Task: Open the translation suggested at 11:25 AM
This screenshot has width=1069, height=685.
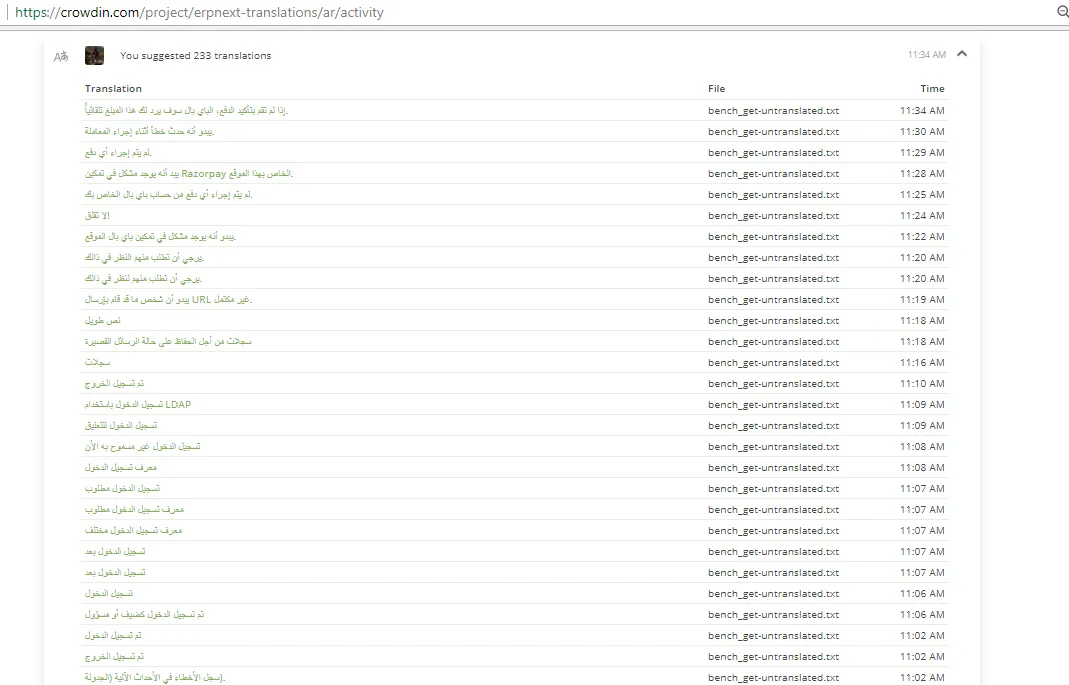Action: [x=168, y=195]
